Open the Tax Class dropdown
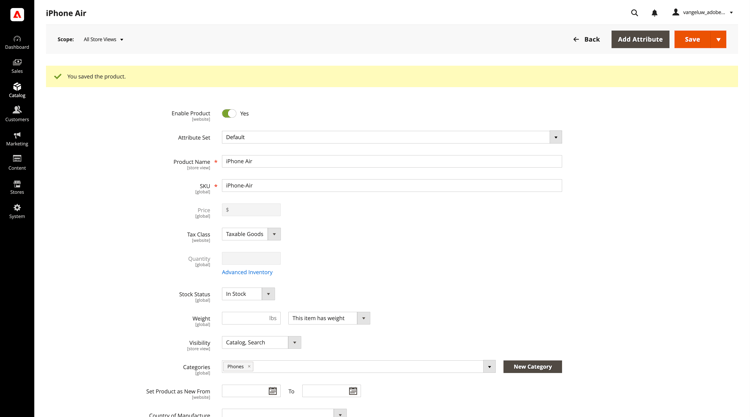Viewport: 750px width, 417px height. coord(251,234)
